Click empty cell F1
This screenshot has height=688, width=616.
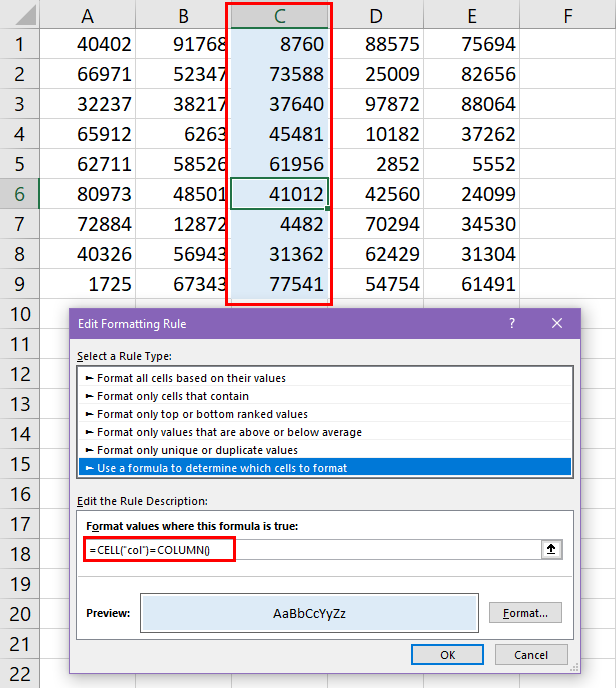568,44
